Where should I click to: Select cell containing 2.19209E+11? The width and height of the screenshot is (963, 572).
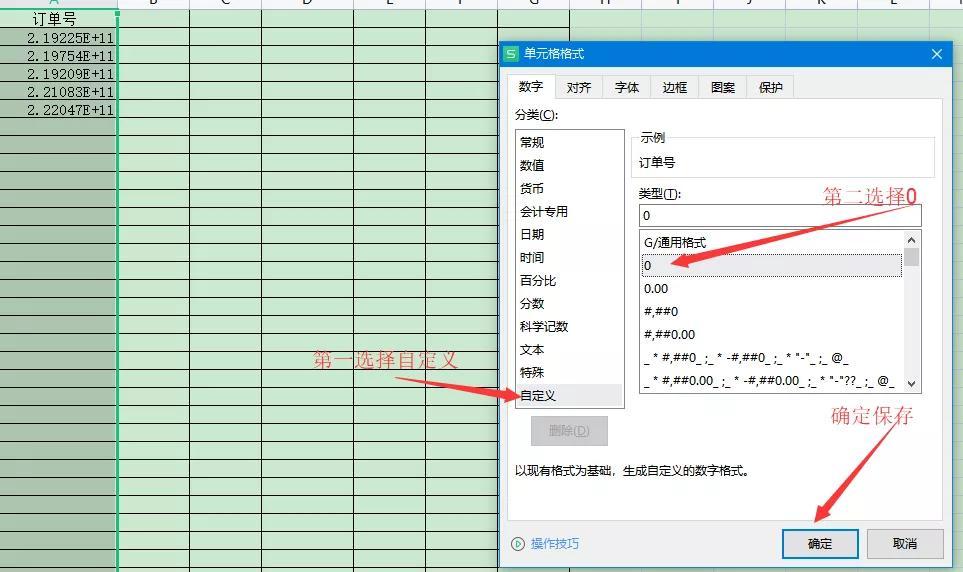coord(58,74)
